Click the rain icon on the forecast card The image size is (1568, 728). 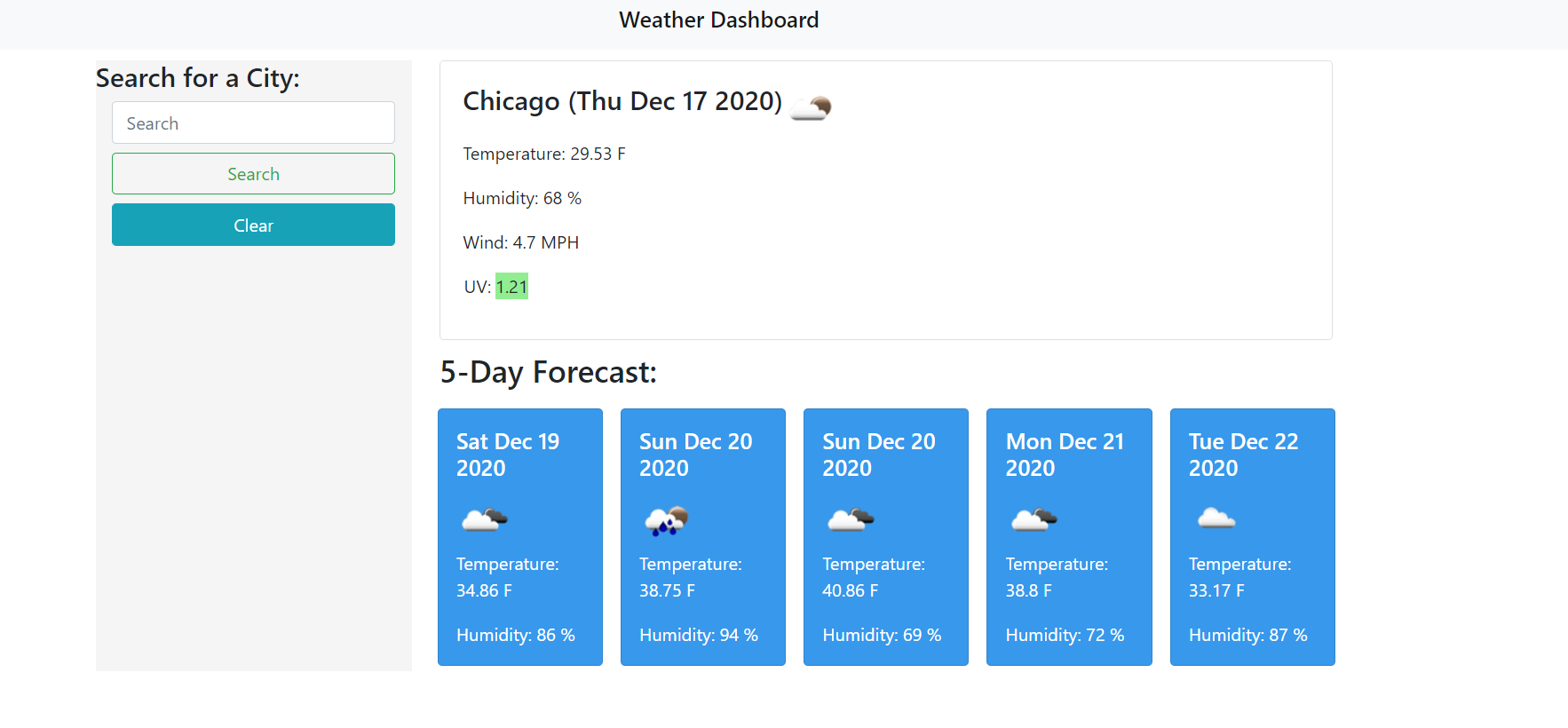coord(667,521)
